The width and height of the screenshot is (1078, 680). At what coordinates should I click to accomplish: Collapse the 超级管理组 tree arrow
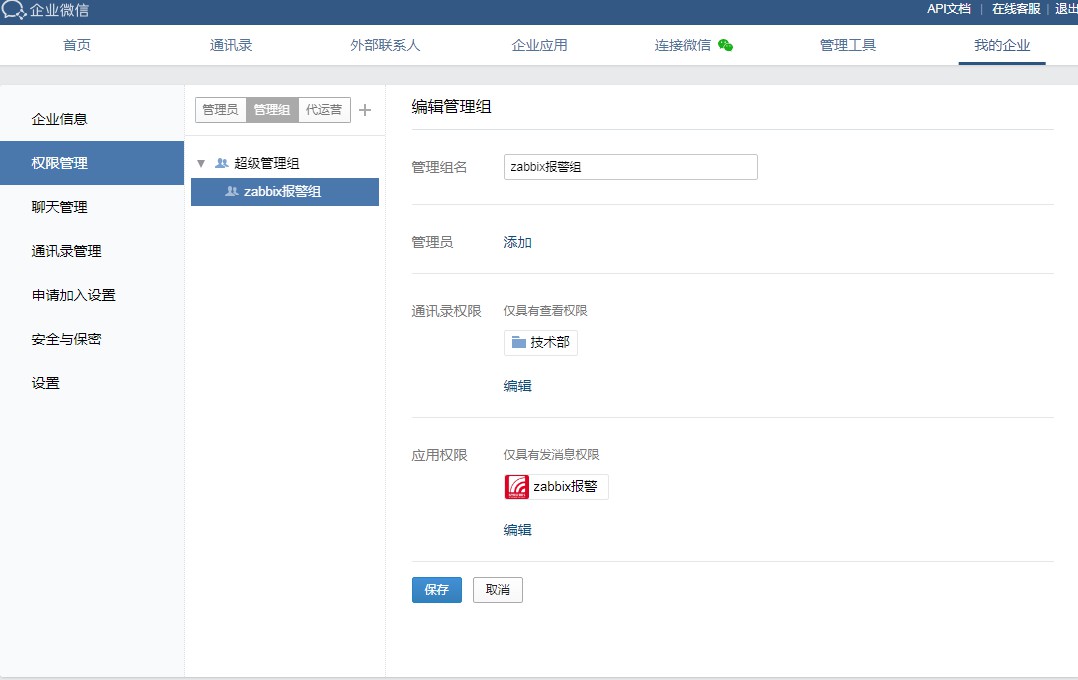click(201, 163)
